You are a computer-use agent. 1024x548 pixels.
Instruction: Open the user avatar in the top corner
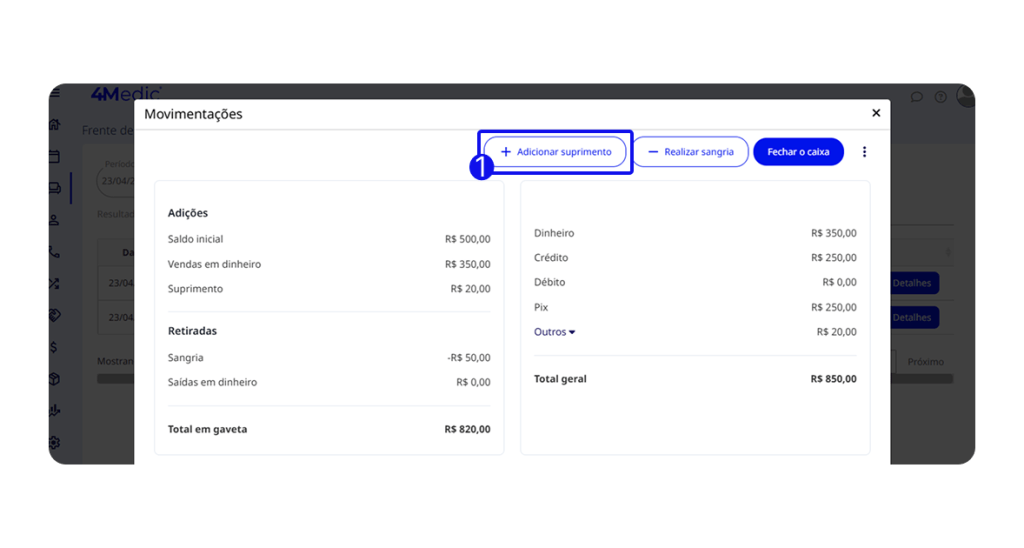coord(965,96)
